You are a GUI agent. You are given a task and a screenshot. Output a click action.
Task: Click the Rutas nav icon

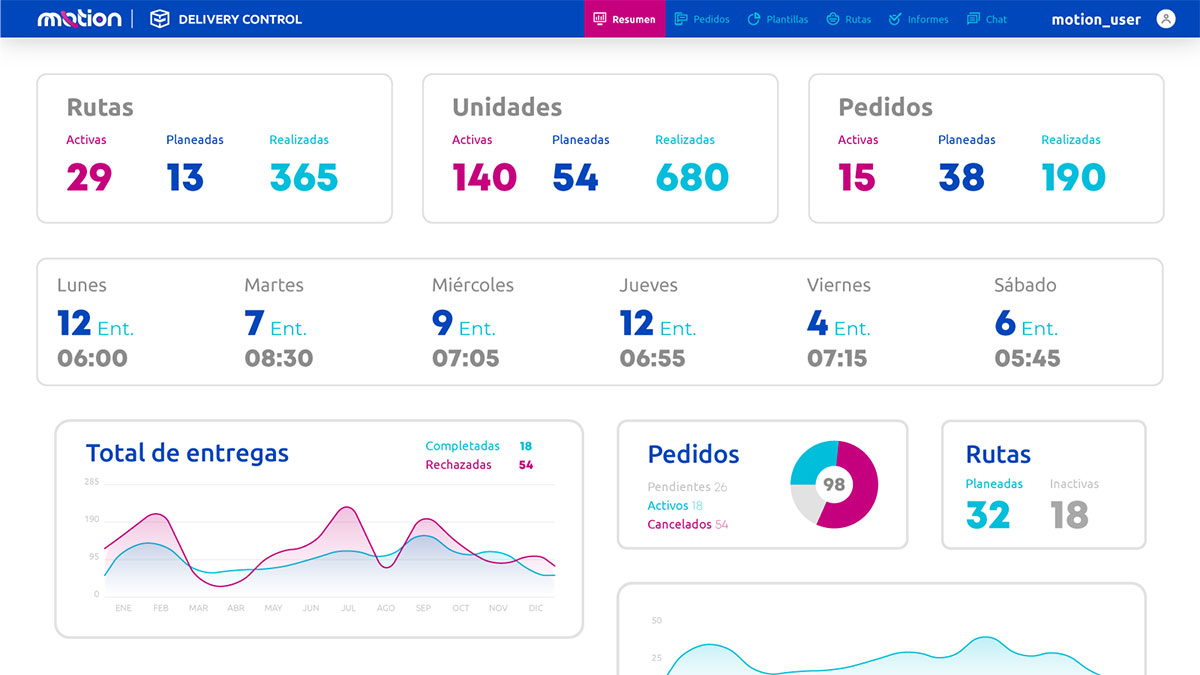pyautogui.click(x=833, y=19)
